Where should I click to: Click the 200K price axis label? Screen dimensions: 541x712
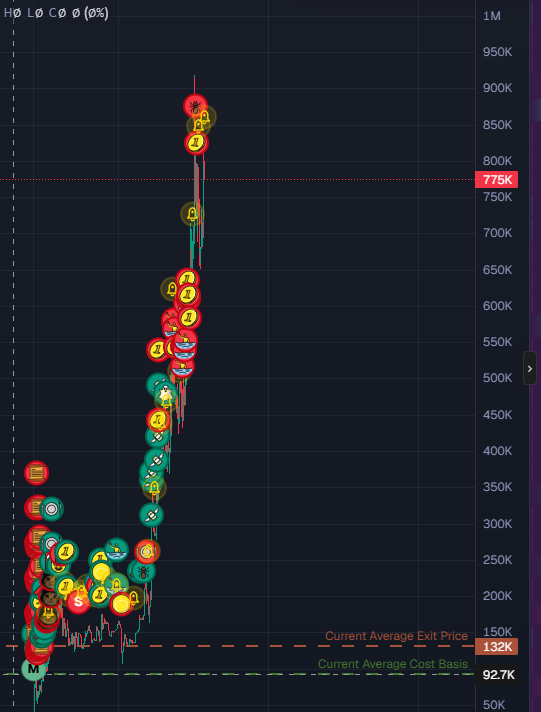[x=497, y=596]
